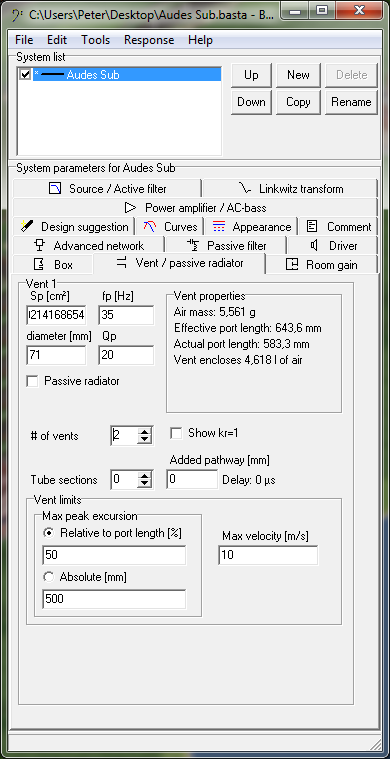Viewport: 392px width, 759px height.
Task: Open the File menu
Action: 24,40
